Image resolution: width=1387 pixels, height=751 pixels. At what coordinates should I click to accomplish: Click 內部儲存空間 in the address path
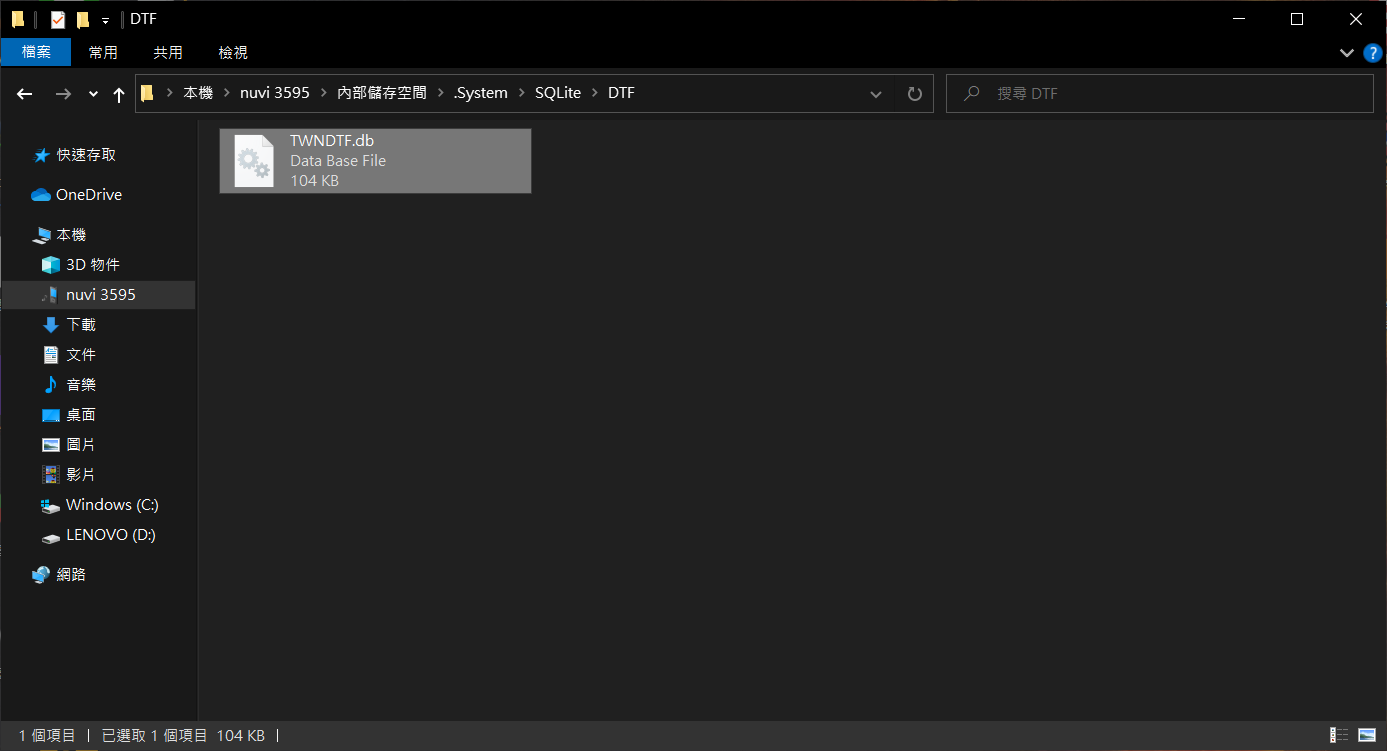point(382,93)
